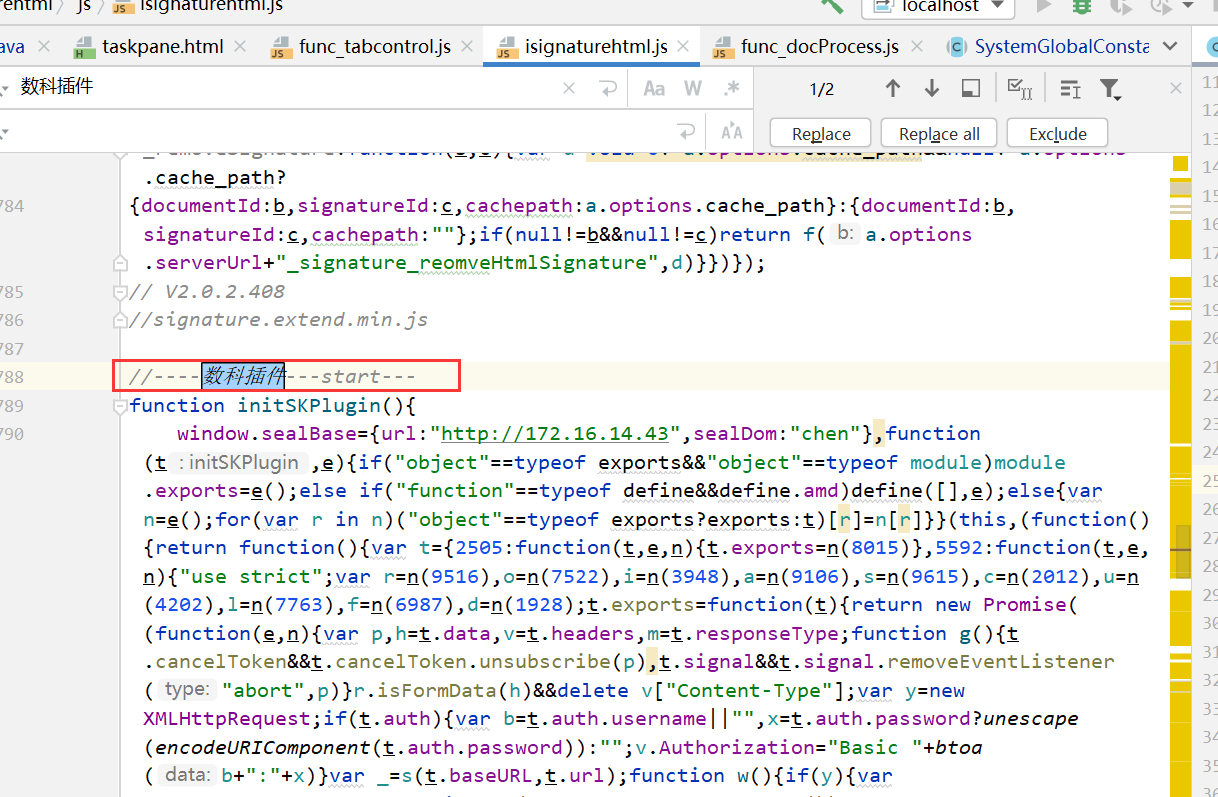Collapse the initSKPlugin function fold marker

[121, 405]
